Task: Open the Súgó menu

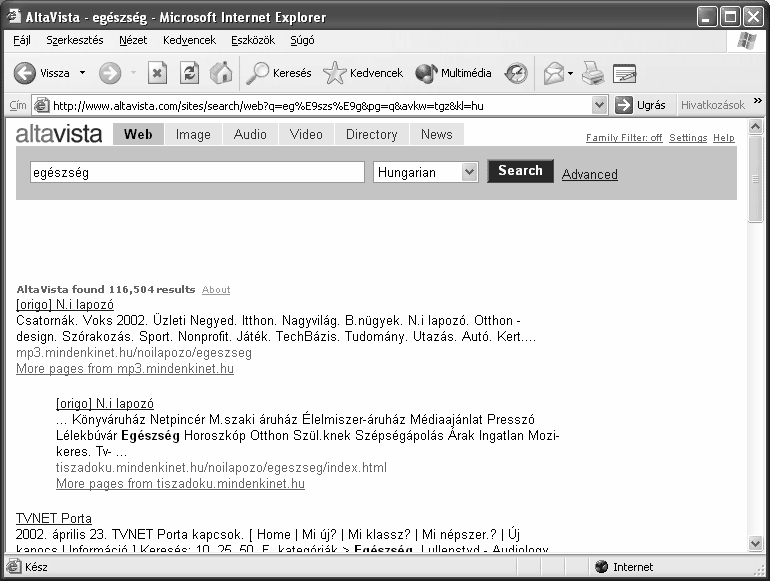Action: tap(302, 40)
